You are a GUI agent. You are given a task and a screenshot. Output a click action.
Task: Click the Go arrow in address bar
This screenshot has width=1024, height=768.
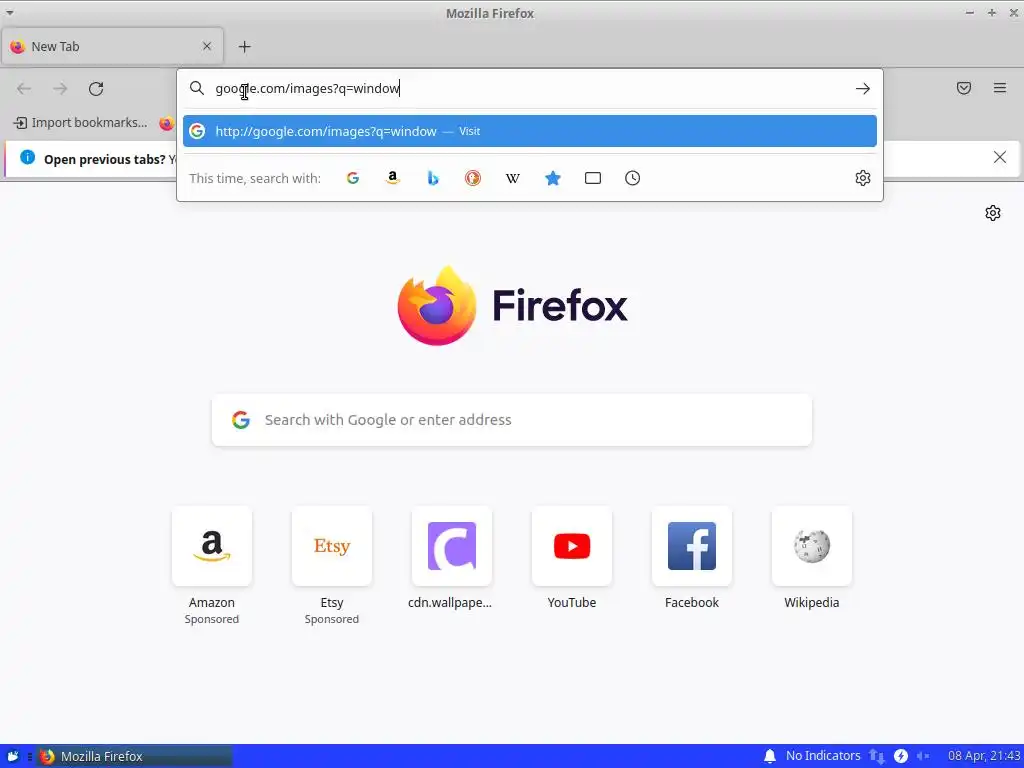(863, 88)
